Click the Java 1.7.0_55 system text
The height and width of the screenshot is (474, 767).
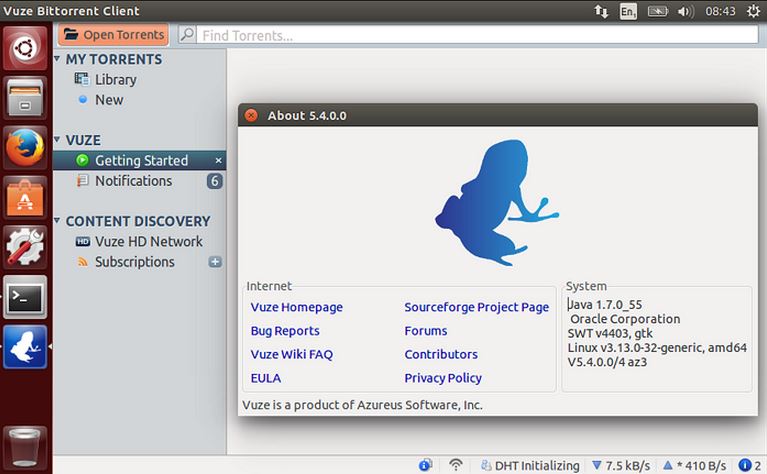coord(605,305)
